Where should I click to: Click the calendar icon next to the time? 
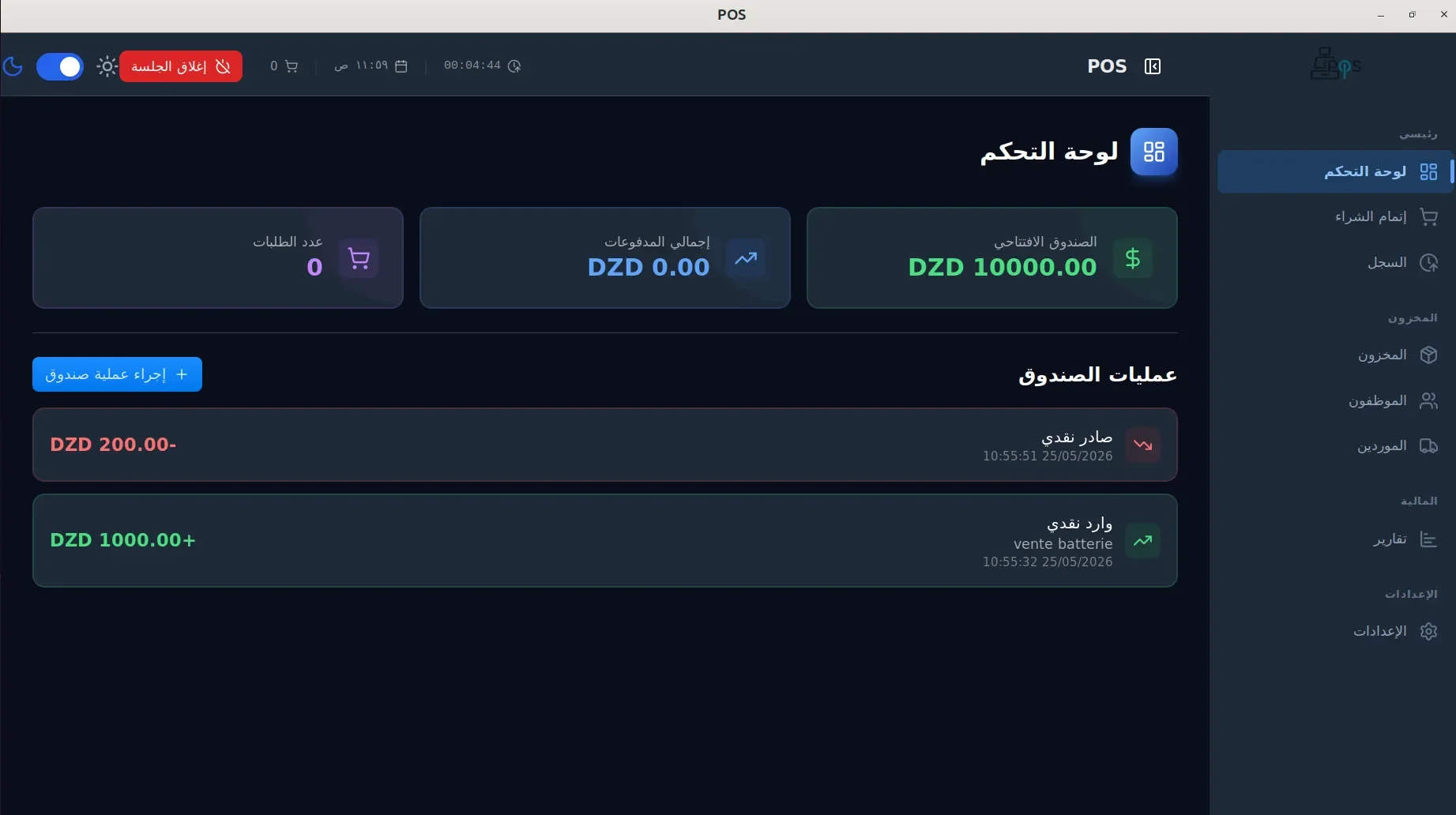click(x=401, y=66)
